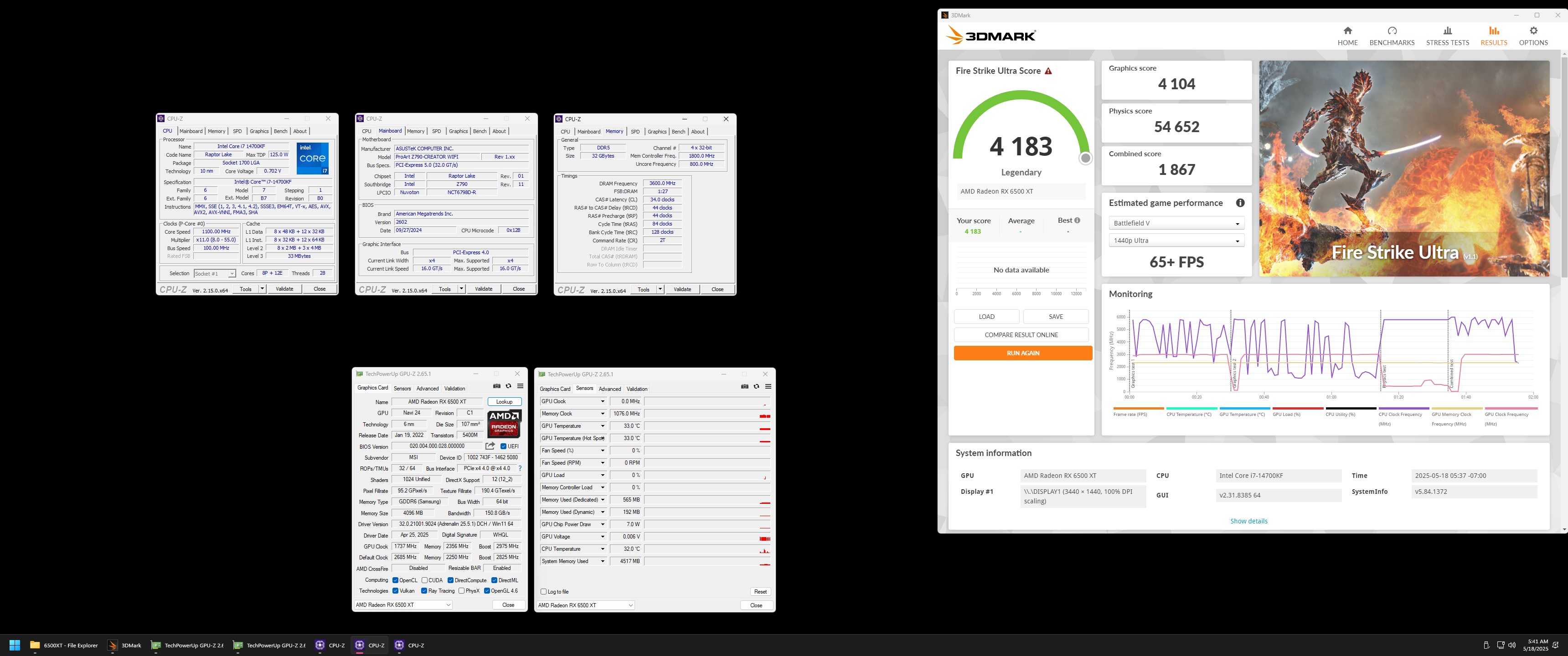The height and width of the screenshot is (656, 1568).
Task: Click the orange RUN AGAIN button
Action: (x=1022, y=354)
